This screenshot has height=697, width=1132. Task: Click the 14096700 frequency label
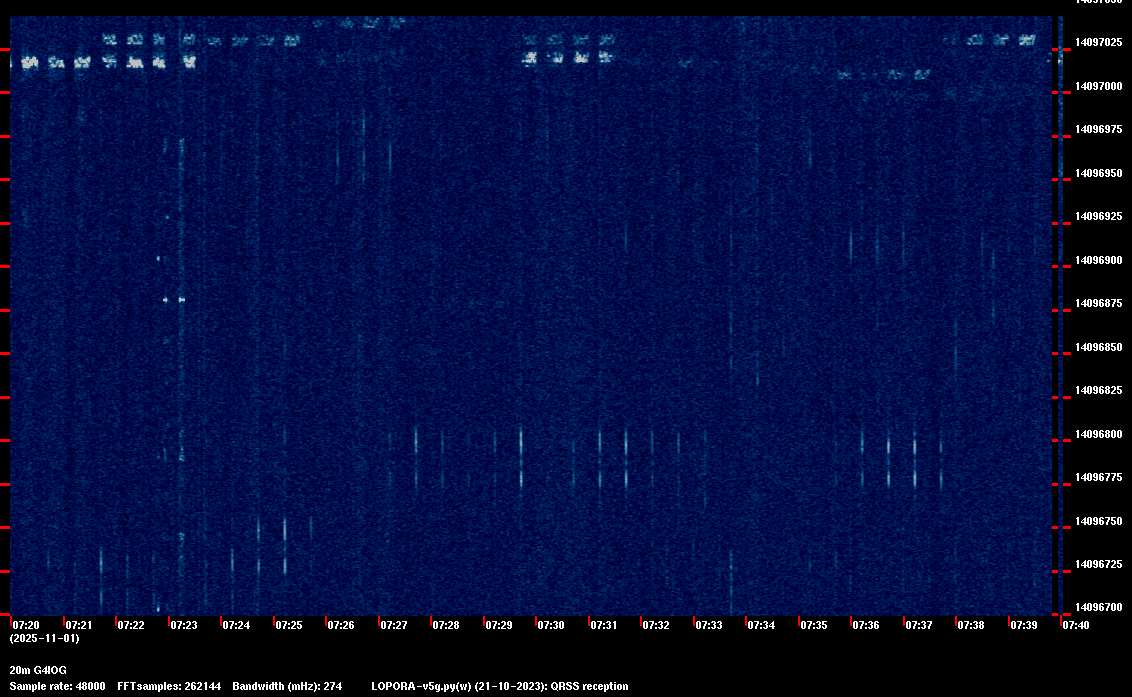pyautogui.click(x=1098, y=607)
